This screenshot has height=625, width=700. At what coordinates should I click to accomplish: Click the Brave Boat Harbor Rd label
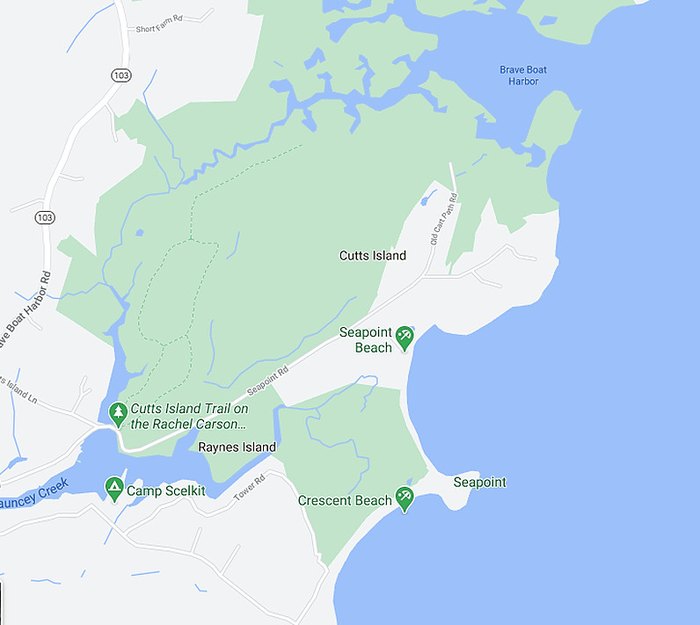[25, 310]
